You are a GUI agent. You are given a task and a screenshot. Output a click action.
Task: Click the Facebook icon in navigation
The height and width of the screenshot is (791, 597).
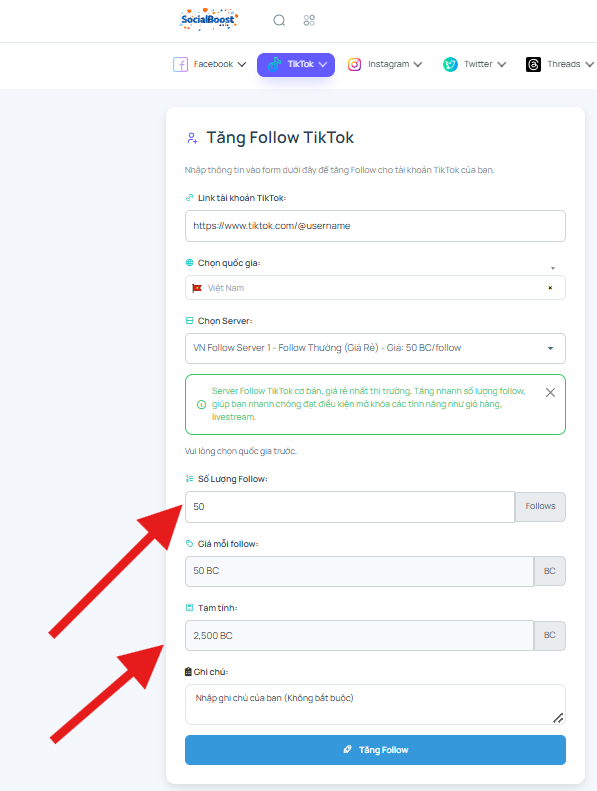point(180,65)
